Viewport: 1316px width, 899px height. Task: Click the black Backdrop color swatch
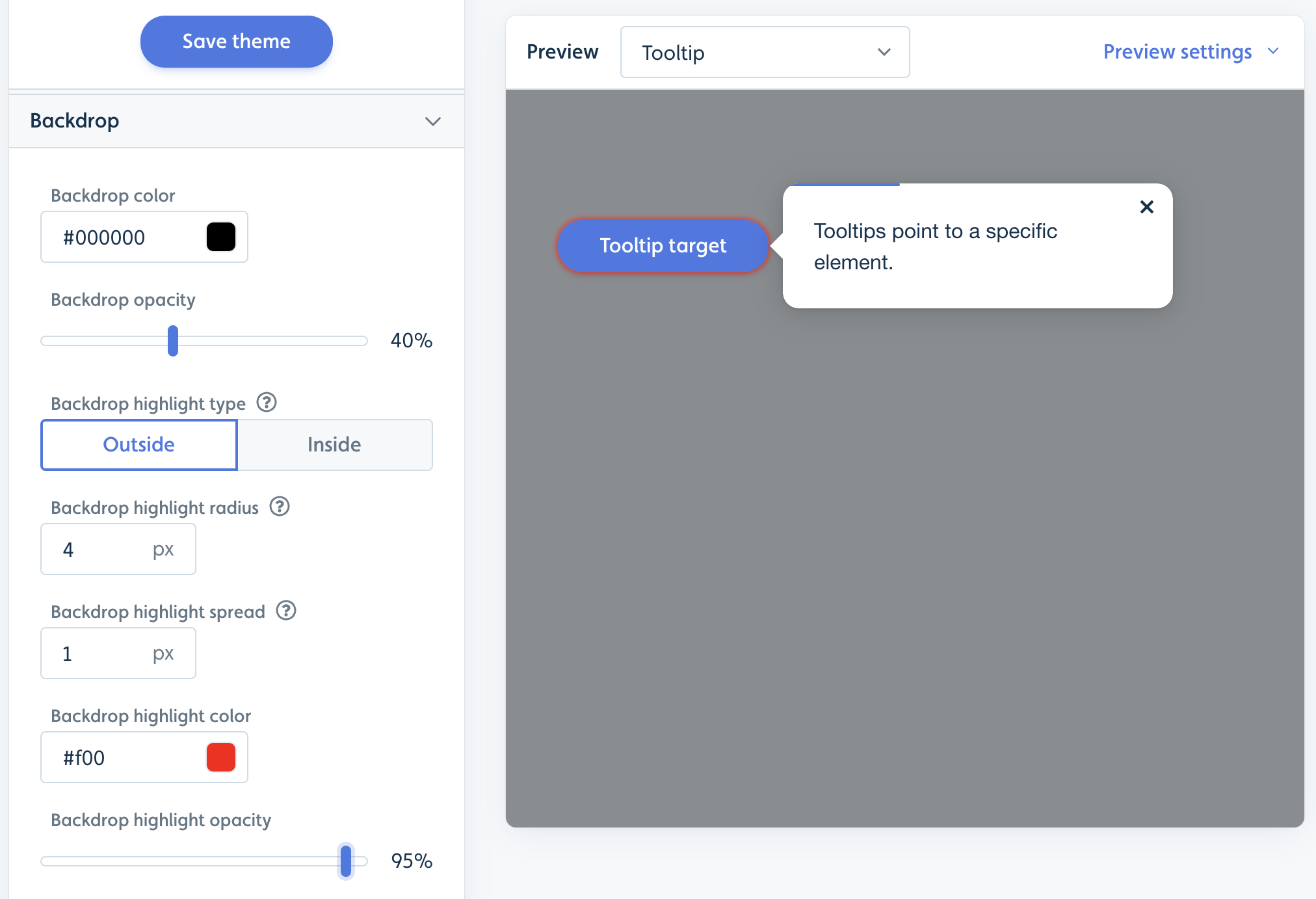221,237
